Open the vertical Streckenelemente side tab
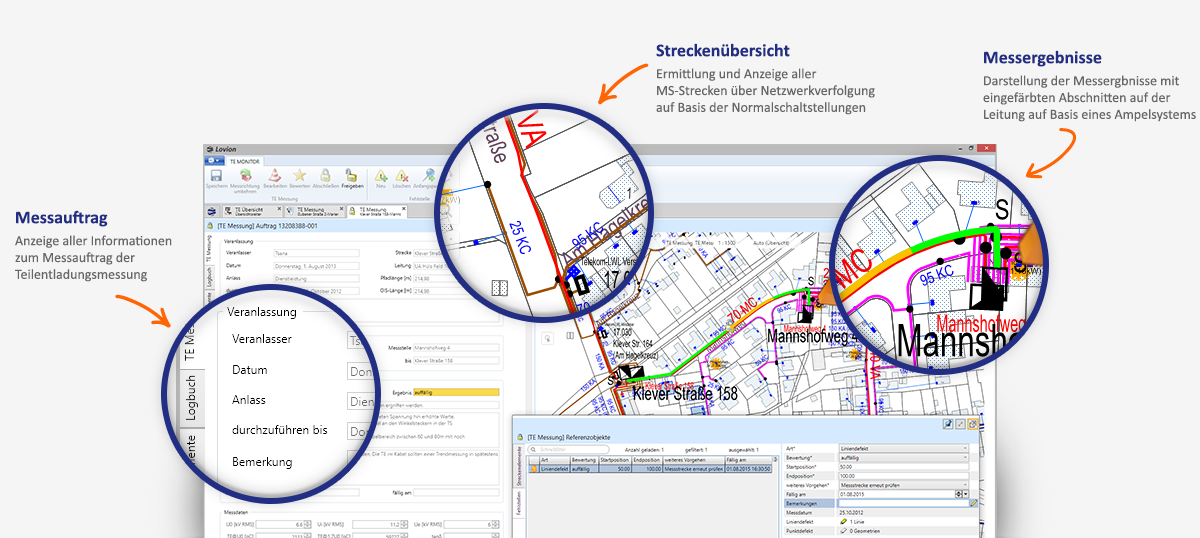 click(x=519, y=467)
